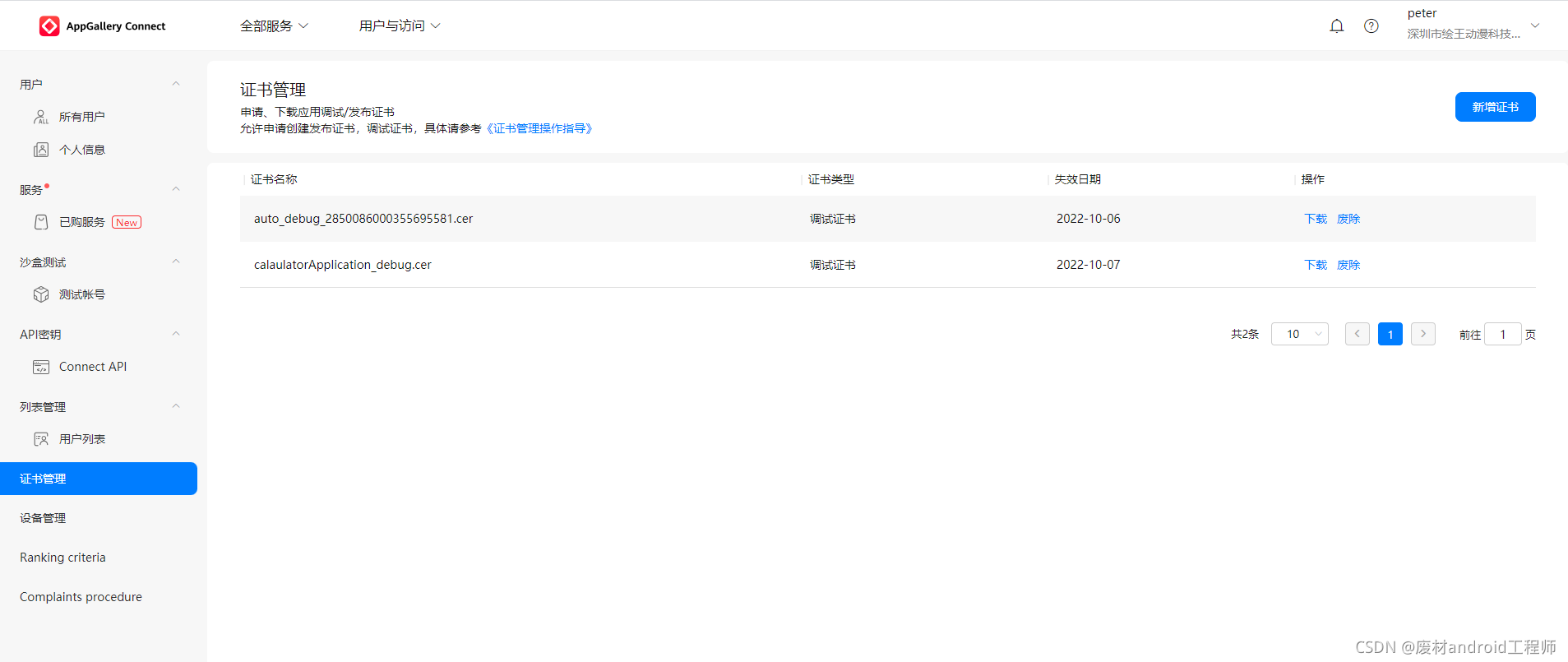Click the auto_debug_2850086000355695581.cer name

[363, 219]
